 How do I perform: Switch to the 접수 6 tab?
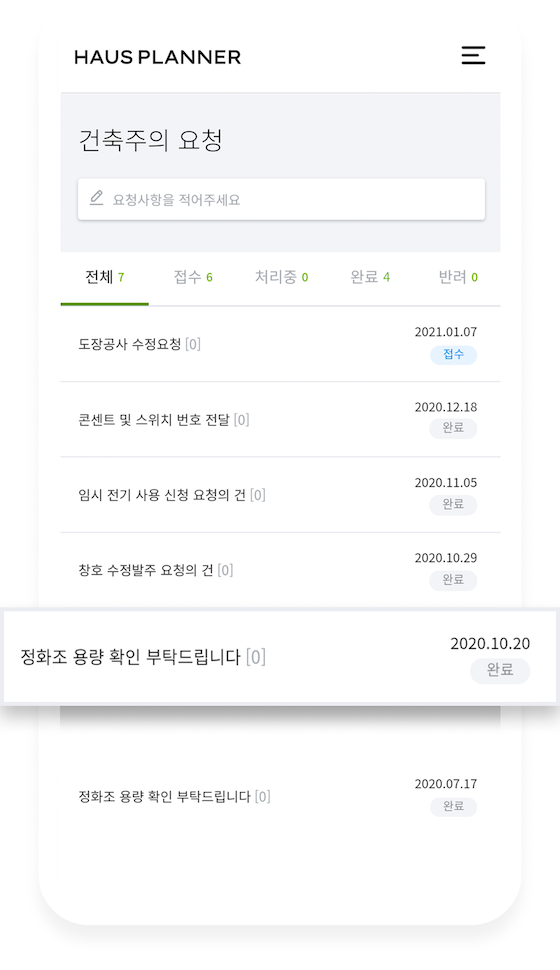pyautogui.click(x=193, y=277)
